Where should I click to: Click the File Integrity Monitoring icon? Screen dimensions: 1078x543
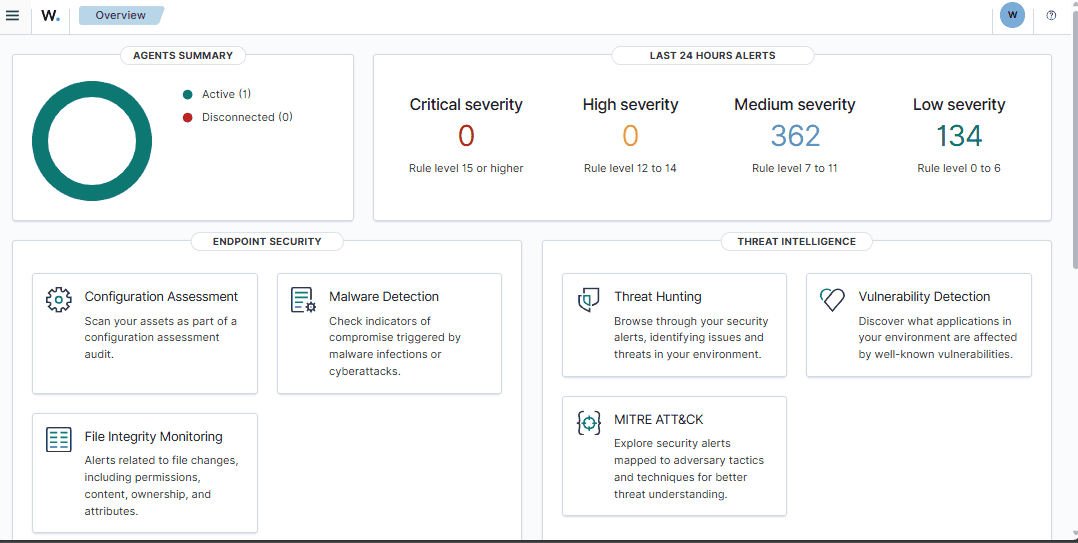pyautogui.click(x=59, y=439)
